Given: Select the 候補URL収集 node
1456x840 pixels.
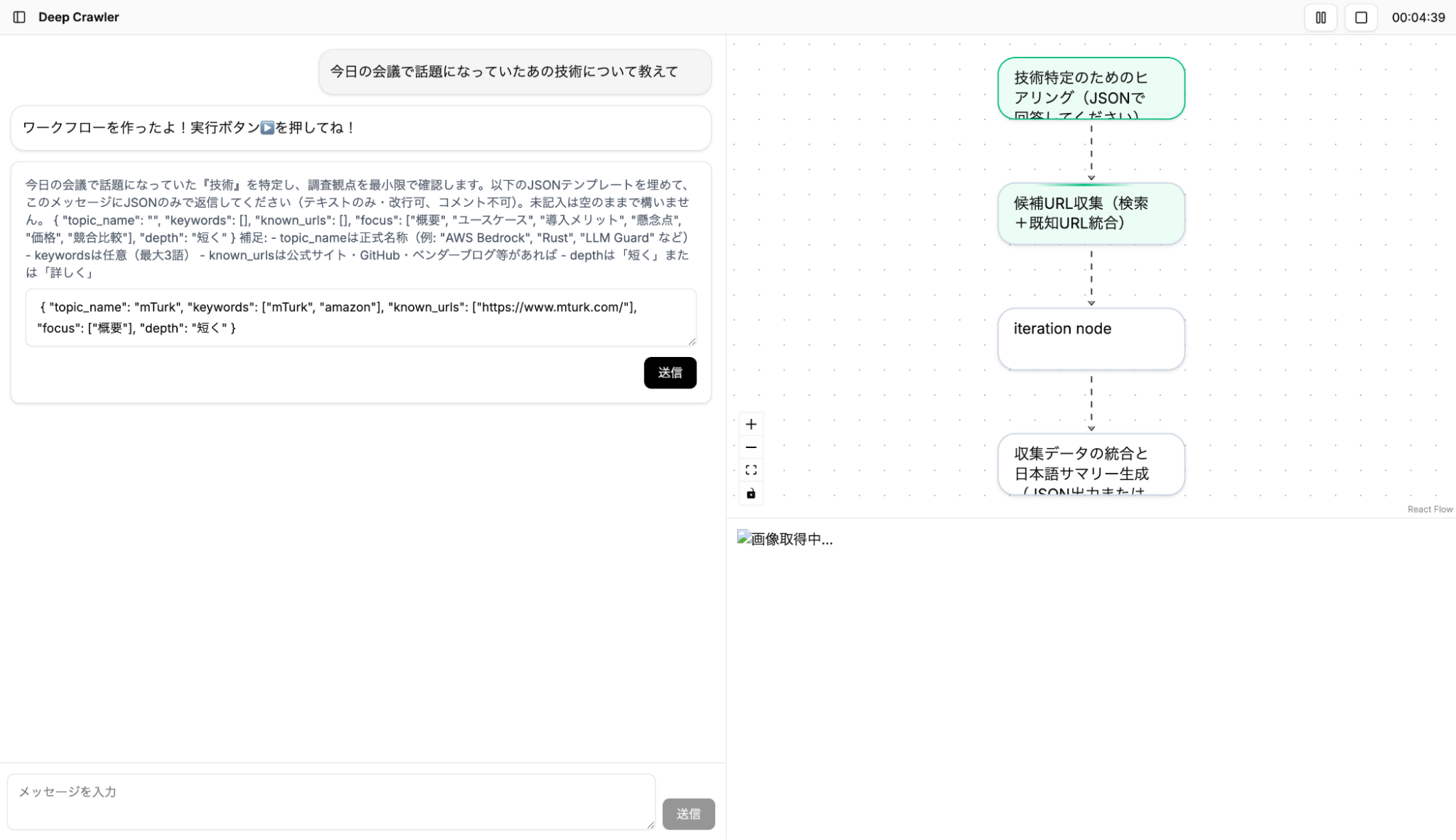Looking at the screenshot, I should click(x=1090, y=213).
